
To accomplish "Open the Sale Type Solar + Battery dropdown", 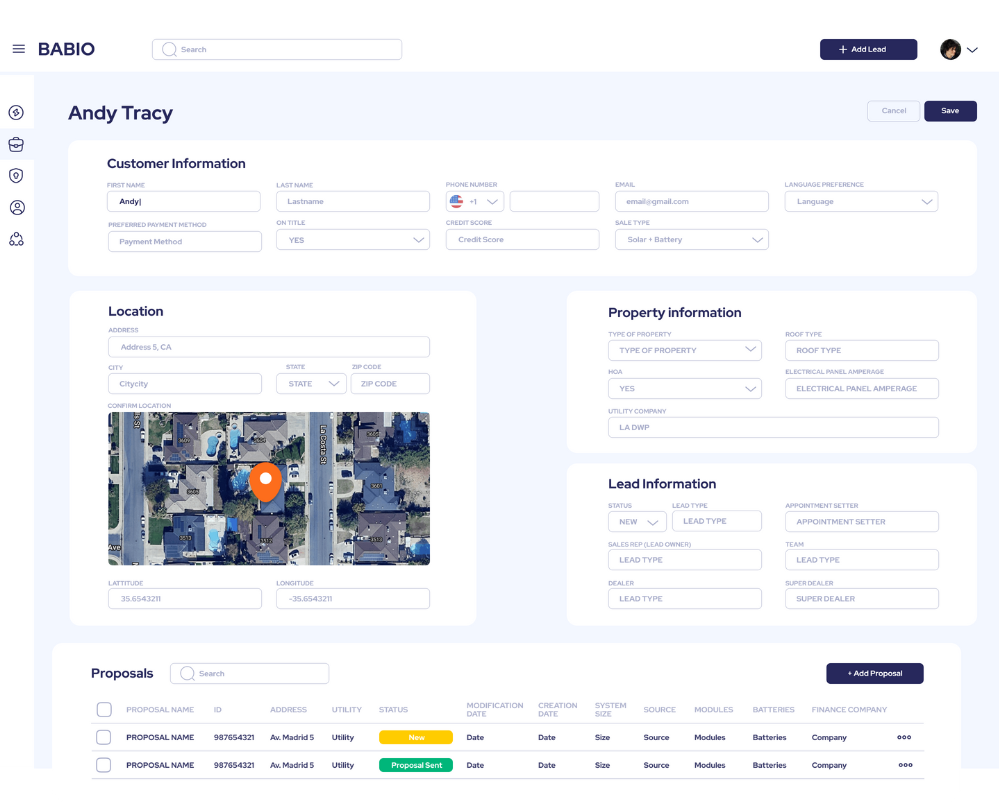I will click(691, 240).
